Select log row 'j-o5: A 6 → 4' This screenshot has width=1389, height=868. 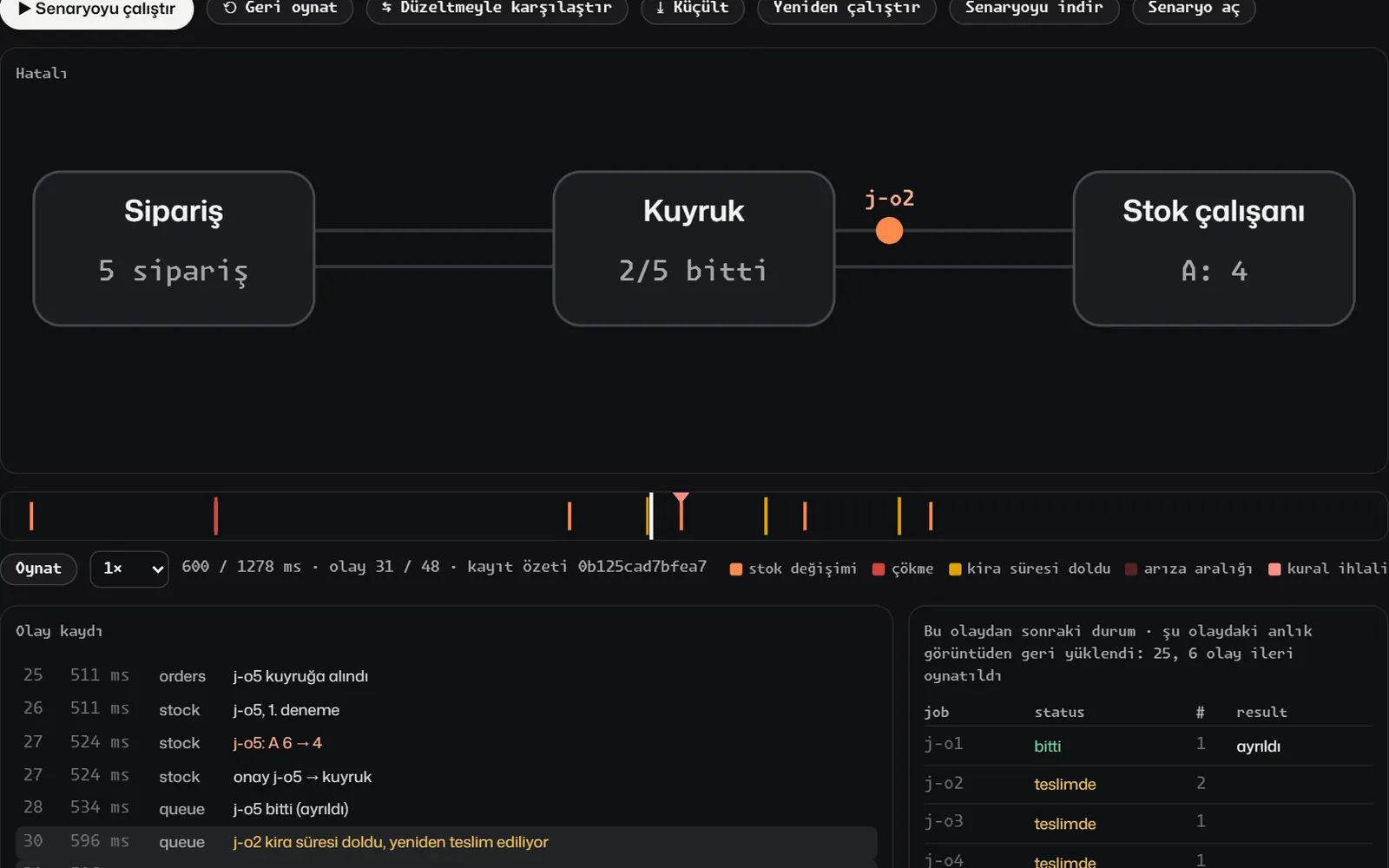pyautogui.click(x=446, y=743)
